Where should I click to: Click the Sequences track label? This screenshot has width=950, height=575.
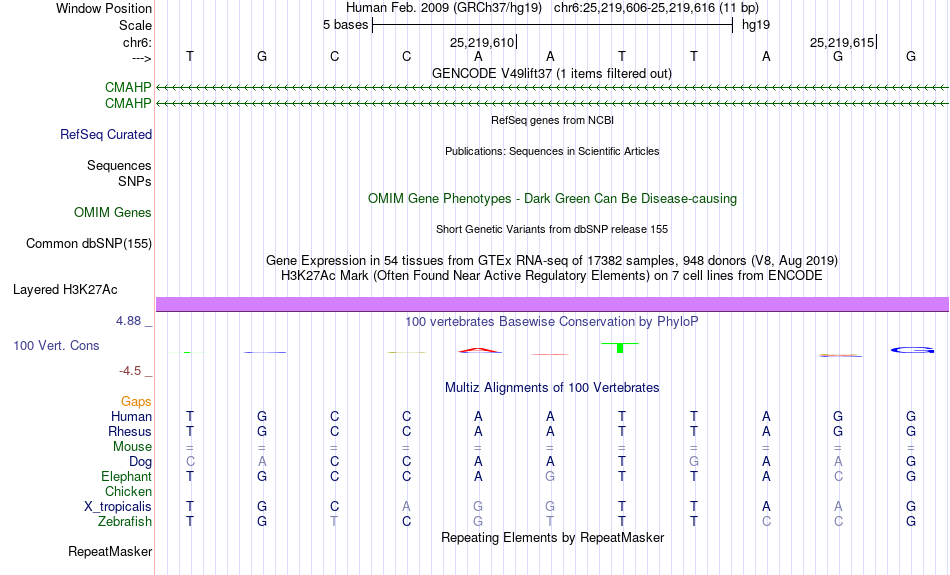119,165
